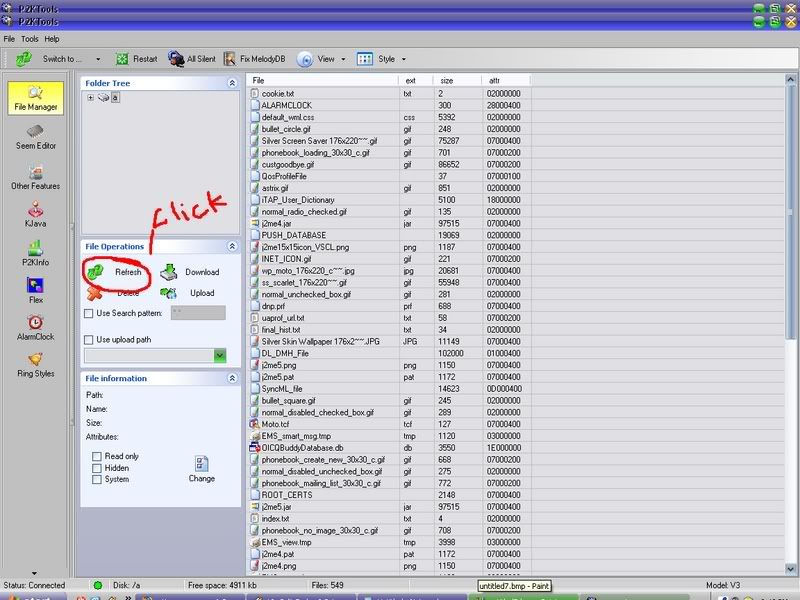800x600 pixels.
Task: Sort by the File column header
Action: tap(323, 80)
